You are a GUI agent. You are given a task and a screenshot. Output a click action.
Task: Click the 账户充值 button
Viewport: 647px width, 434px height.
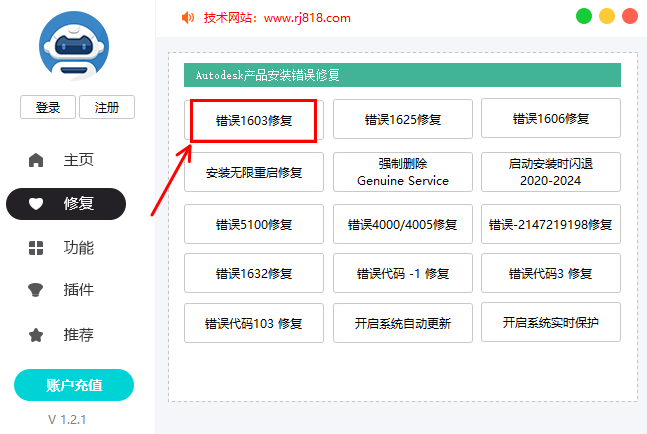tap(74, 385)
